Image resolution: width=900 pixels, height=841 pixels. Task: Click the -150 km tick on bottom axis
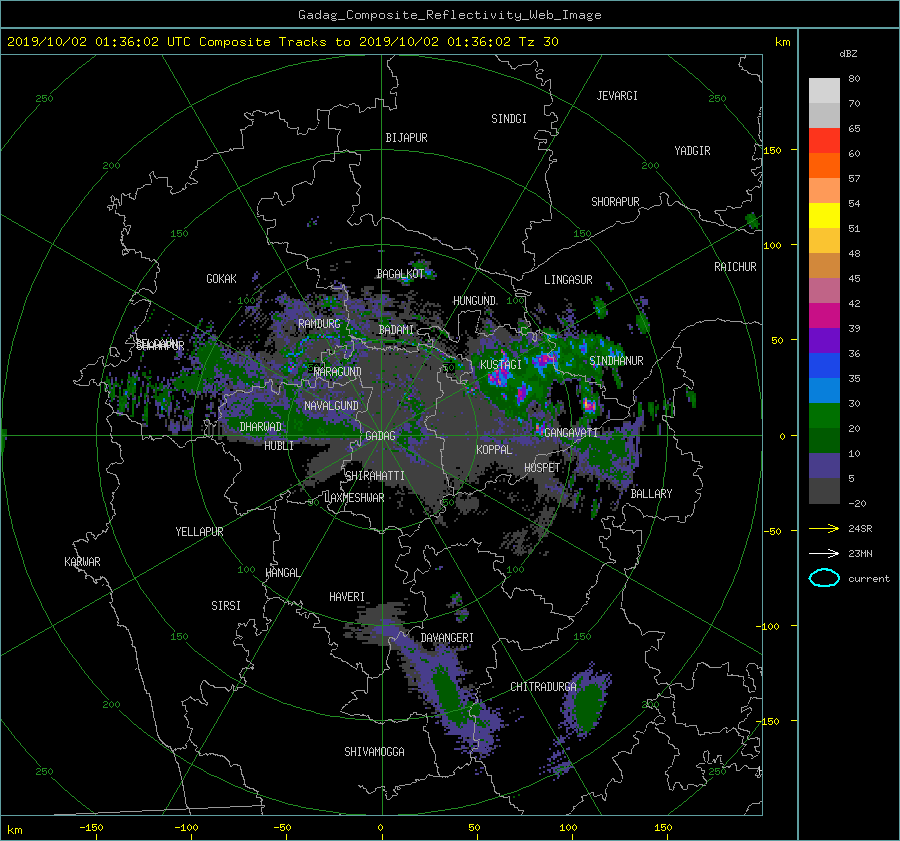91,827
